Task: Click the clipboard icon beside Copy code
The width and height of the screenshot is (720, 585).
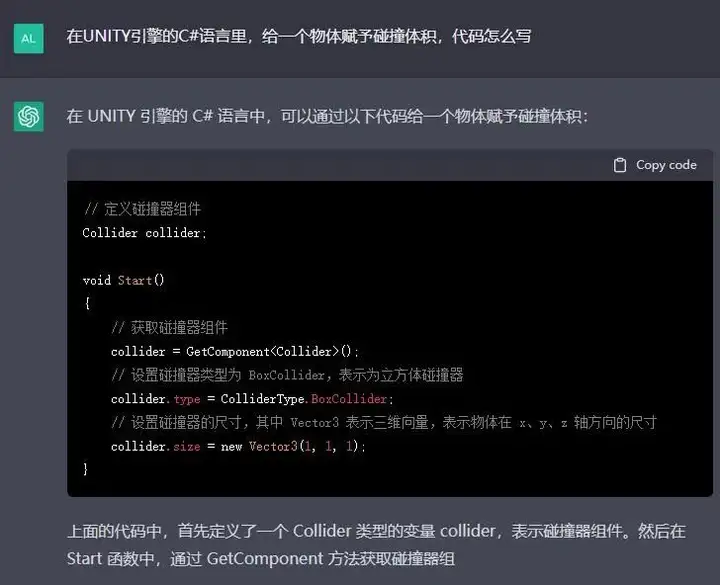Action: (619, 165)
